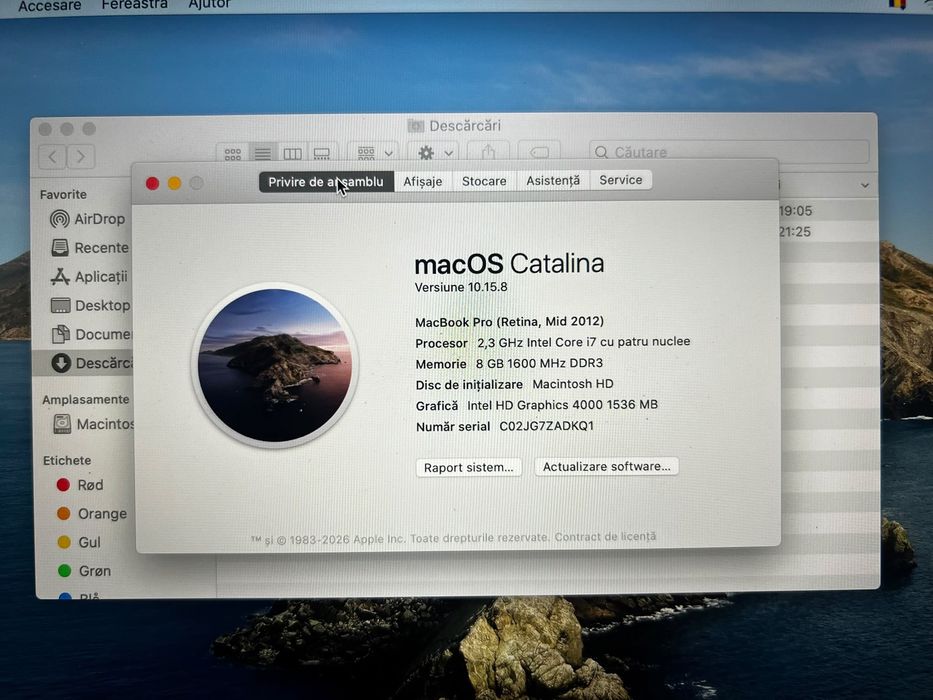Switch Finder to gallery view
This screenshot has height=700, width=933.
coord(322,154)
